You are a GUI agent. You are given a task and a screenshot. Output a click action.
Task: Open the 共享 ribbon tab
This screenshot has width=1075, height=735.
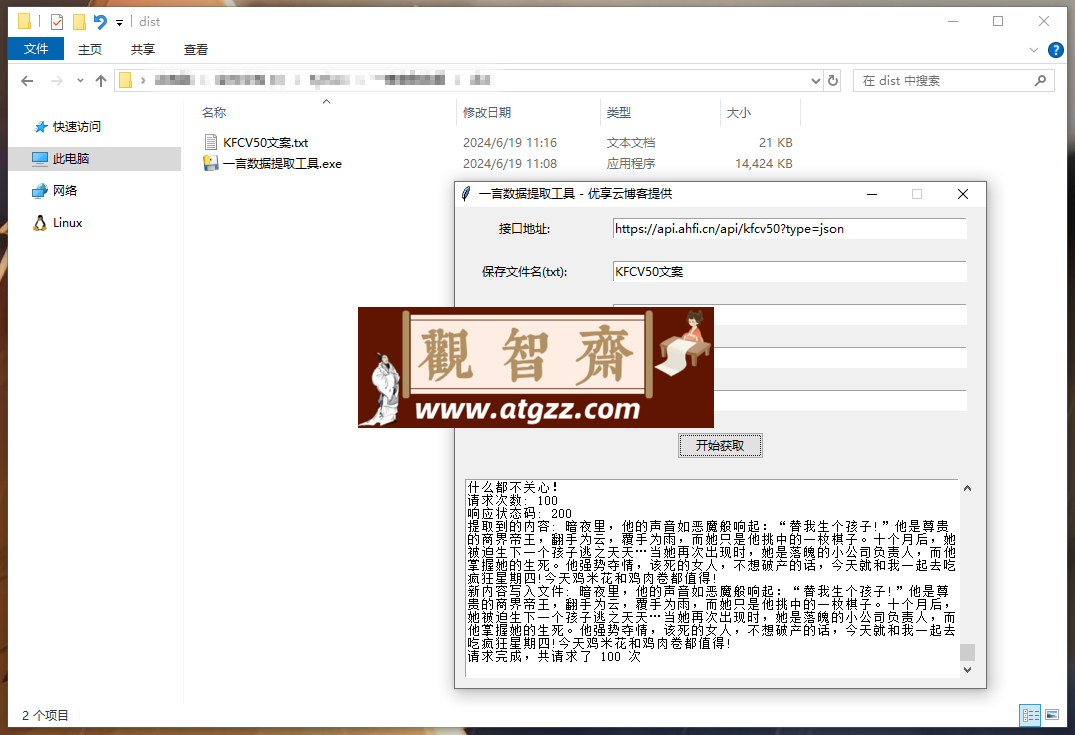pos(143,49)
